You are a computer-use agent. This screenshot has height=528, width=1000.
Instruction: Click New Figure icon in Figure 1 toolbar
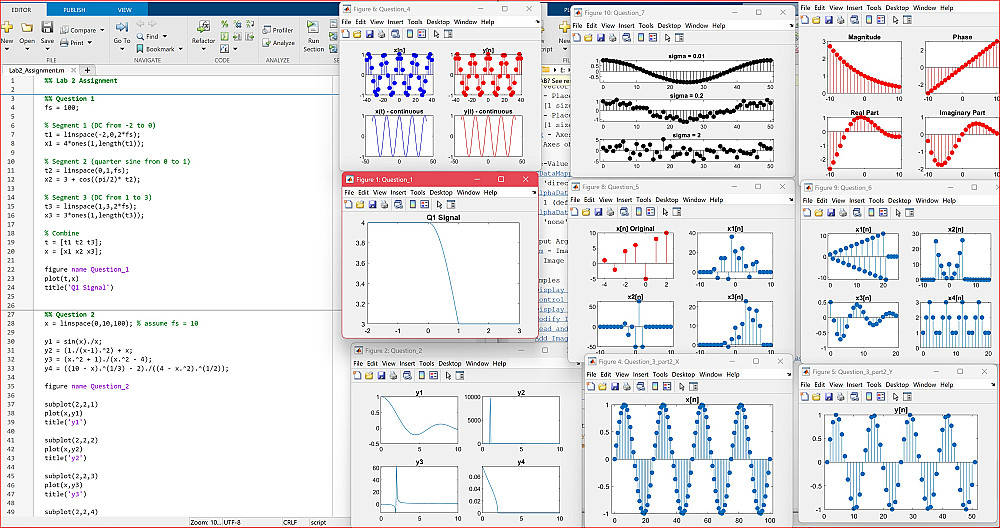(x=348, y=205)
